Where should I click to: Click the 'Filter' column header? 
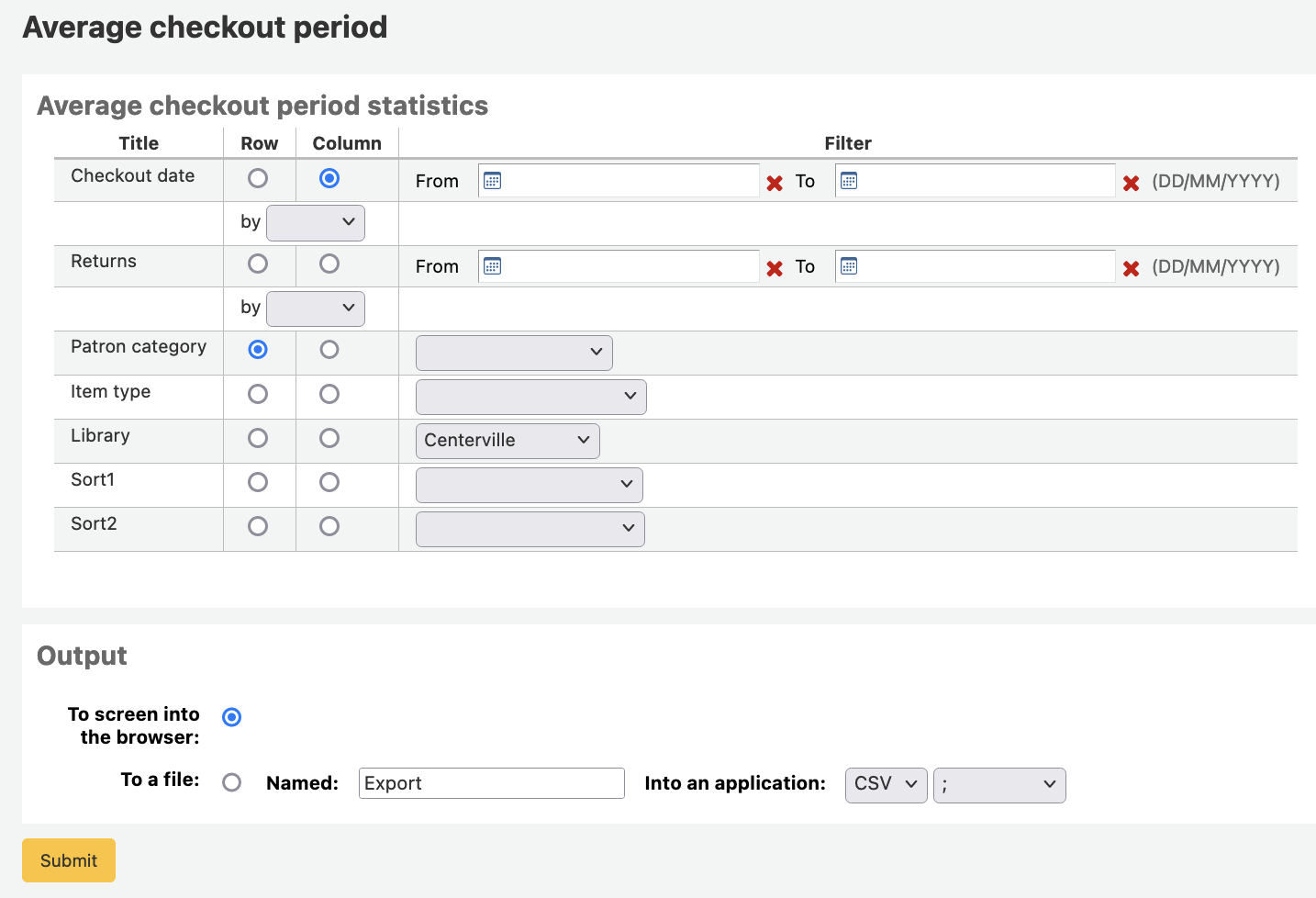pyautogui.click(x=848, y=143)
